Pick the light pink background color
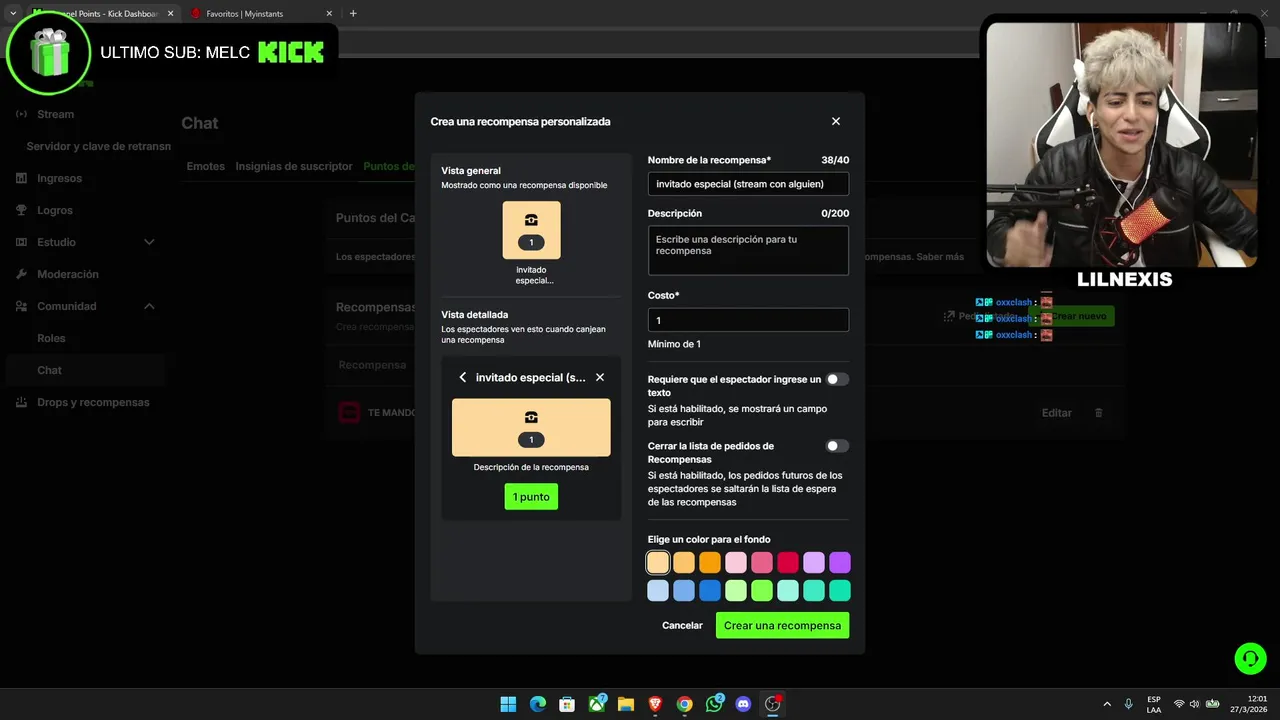The width and height of the screenshot is (1280, 720). (x=736, y=563)
